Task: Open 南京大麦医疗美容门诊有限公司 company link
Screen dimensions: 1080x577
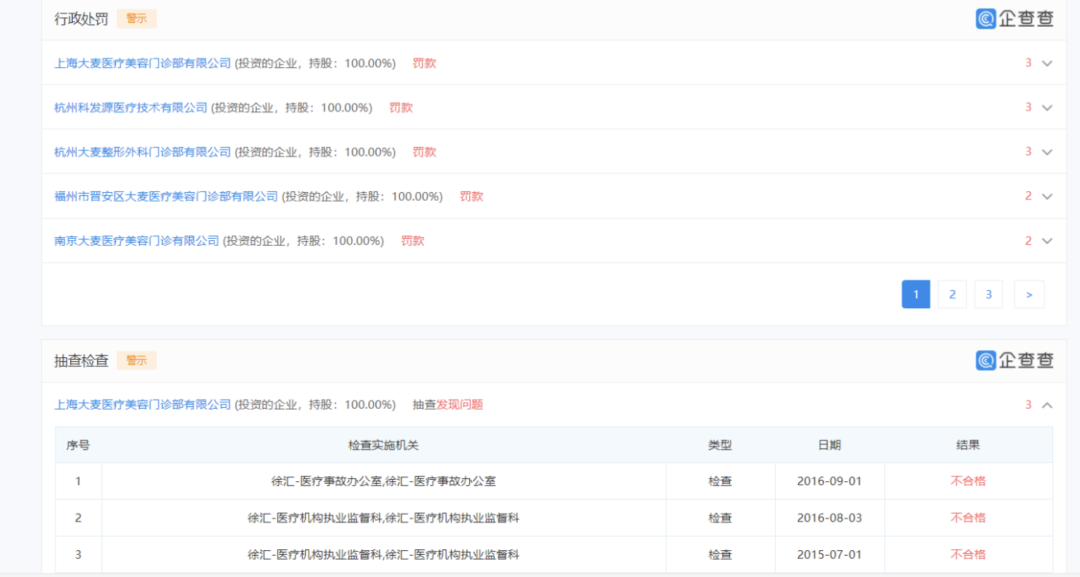Action: (136, 241)
